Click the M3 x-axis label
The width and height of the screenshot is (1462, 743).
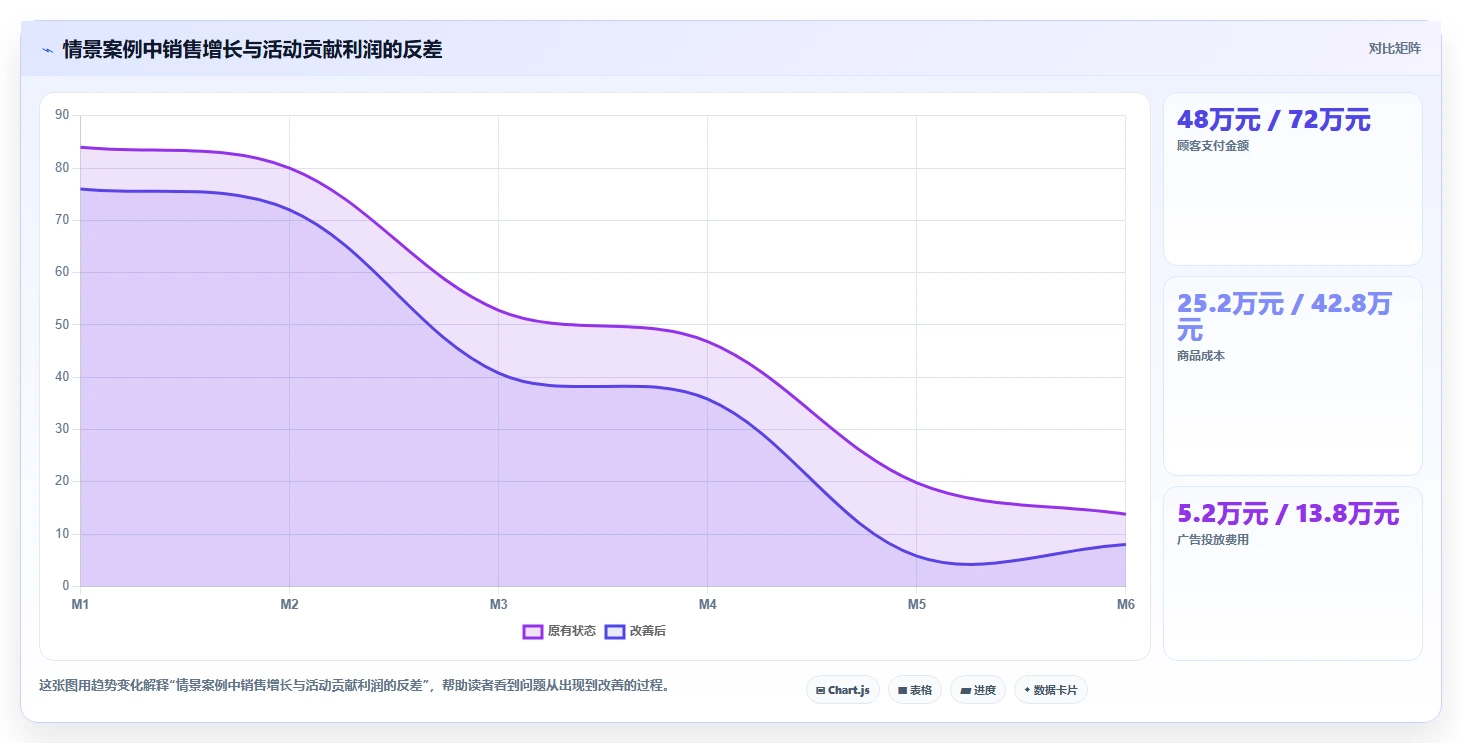[x=498, y=604]
